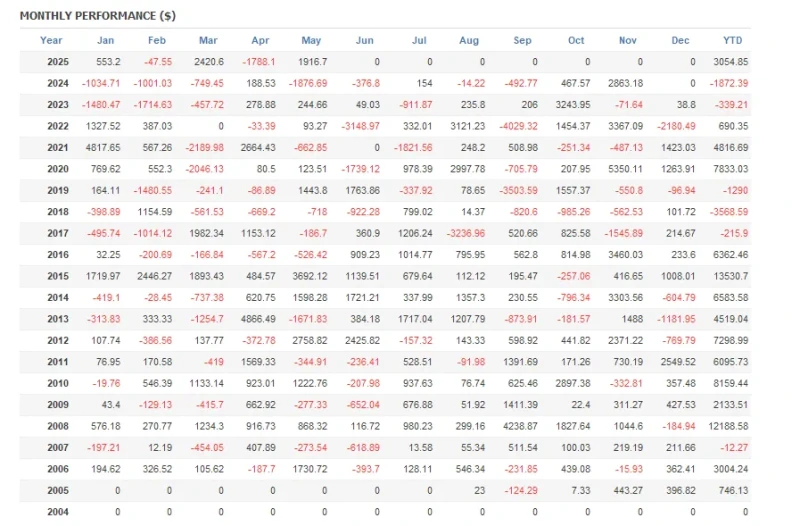Click the 2024 YTD value -1872.39
Image resolution: width=800 pixels, height=526 pixels.
point(729,83)
